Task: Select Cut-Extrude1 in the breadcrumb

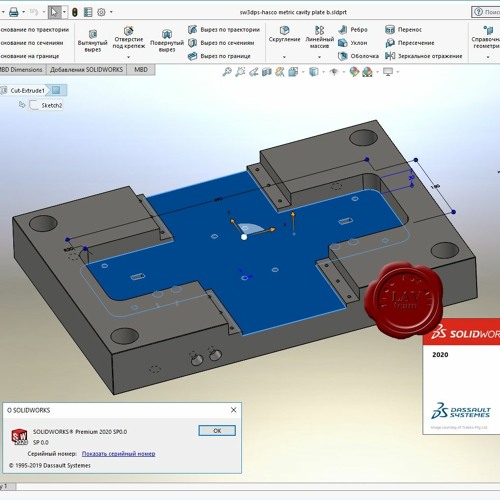Action: pos(27,90)
